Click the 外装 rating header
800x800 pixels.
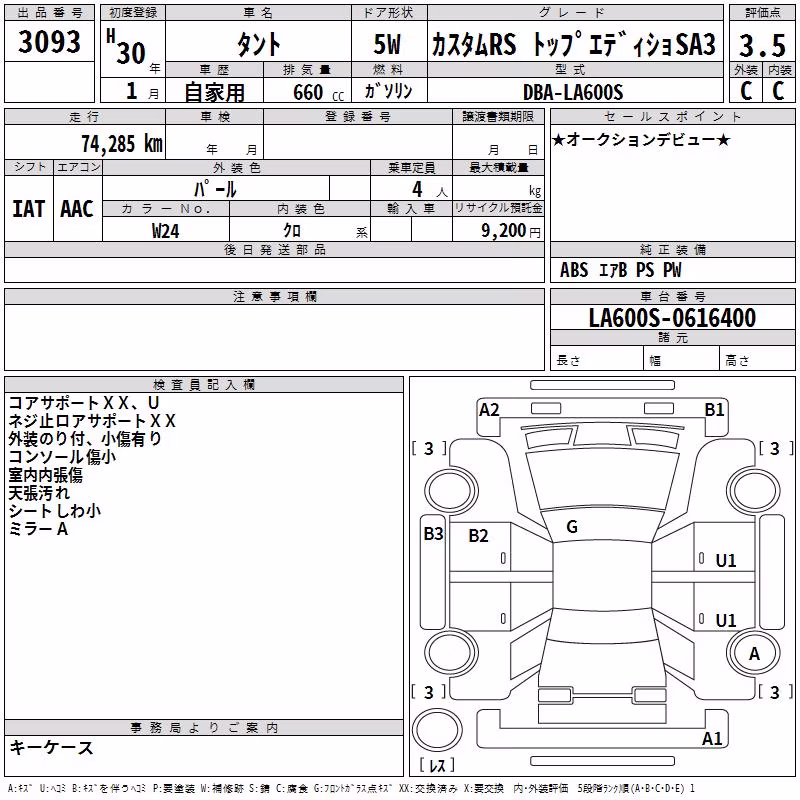(x=746, y=70)
